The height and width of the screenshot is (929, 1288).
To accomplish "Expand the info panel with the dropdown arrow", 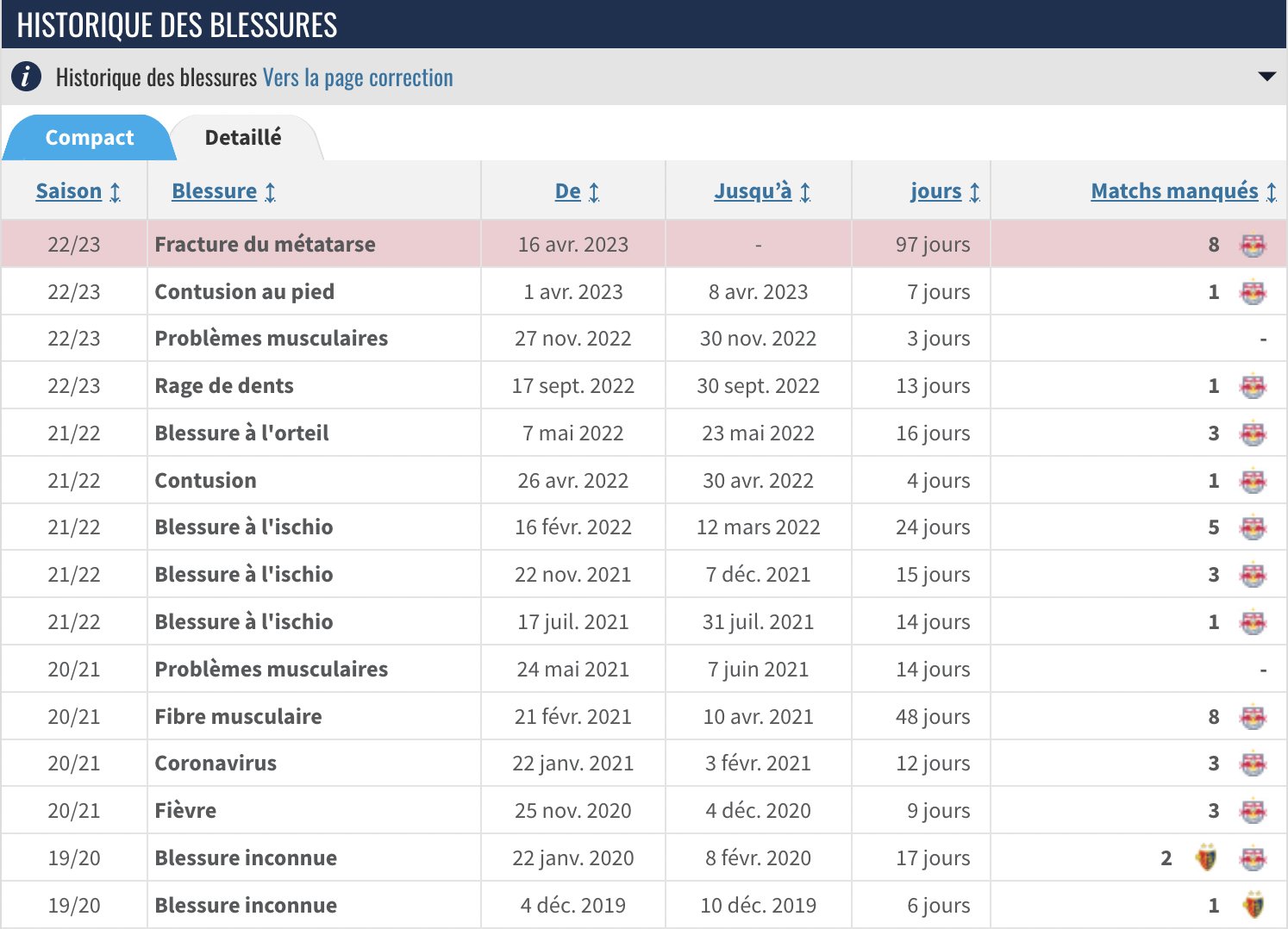I will point(1266,77).
